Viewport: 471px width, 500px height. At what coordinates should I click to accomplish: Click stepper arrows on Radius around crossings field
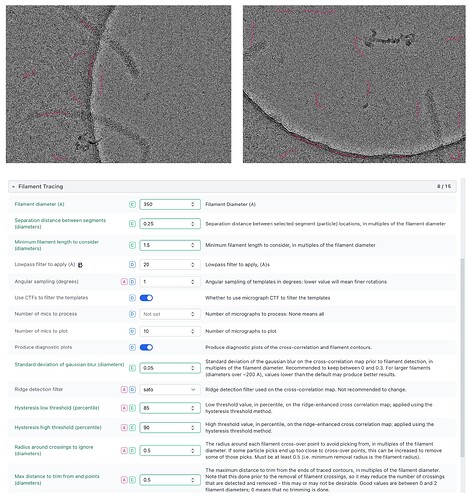[x=193, y=451]
